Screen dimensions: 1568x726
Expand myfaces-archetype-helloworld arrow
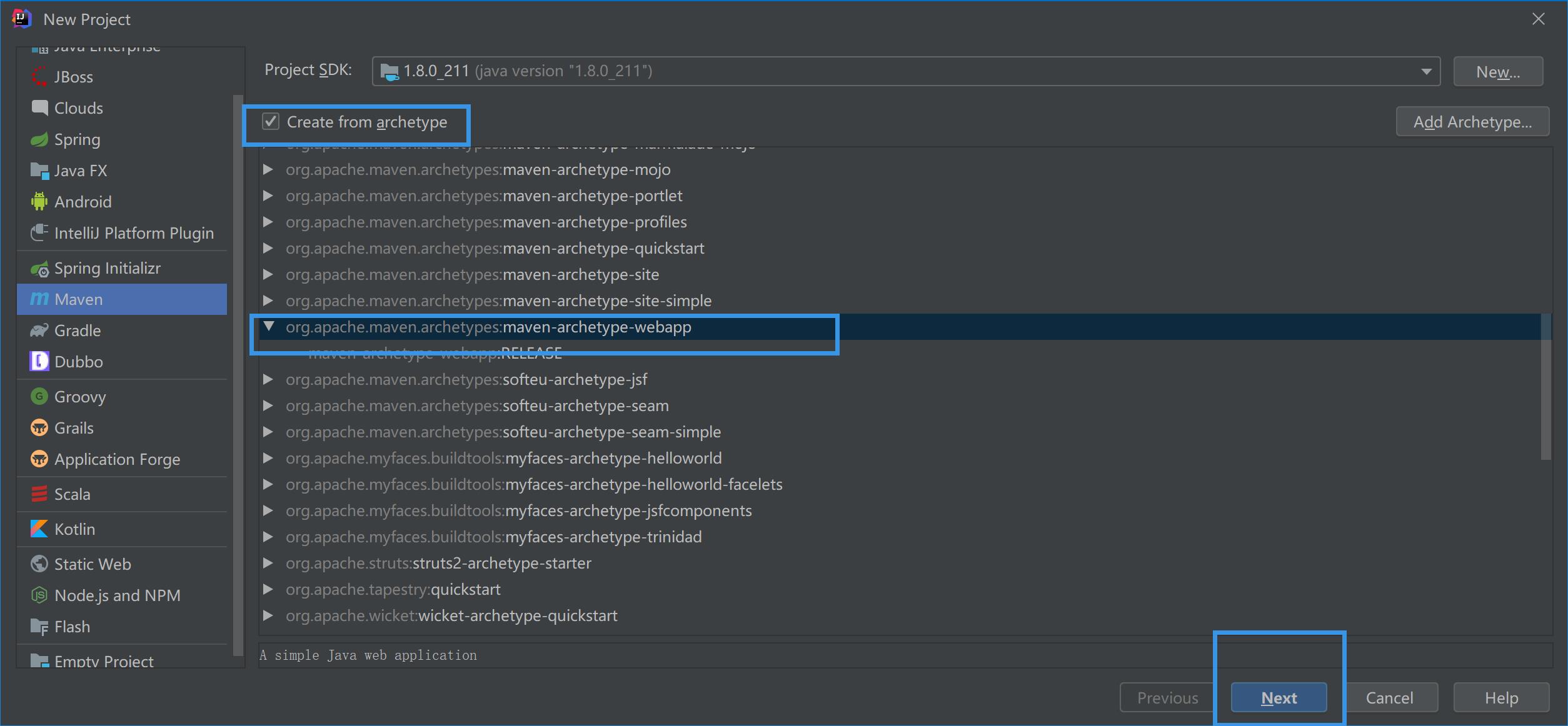tap(268, 458)
